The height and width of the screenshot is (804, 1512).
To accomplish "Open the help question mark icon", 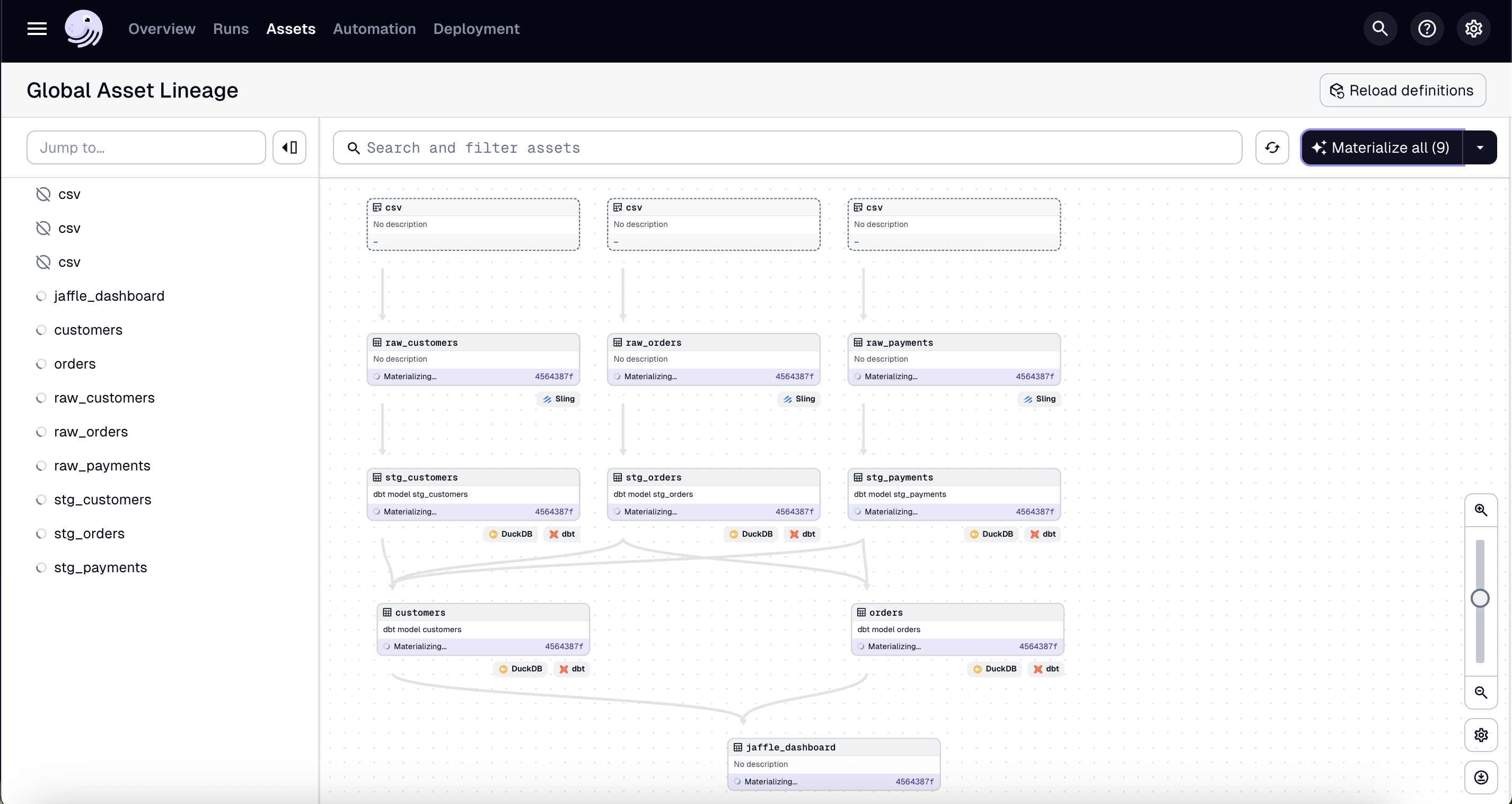I will click(1427, 28).
